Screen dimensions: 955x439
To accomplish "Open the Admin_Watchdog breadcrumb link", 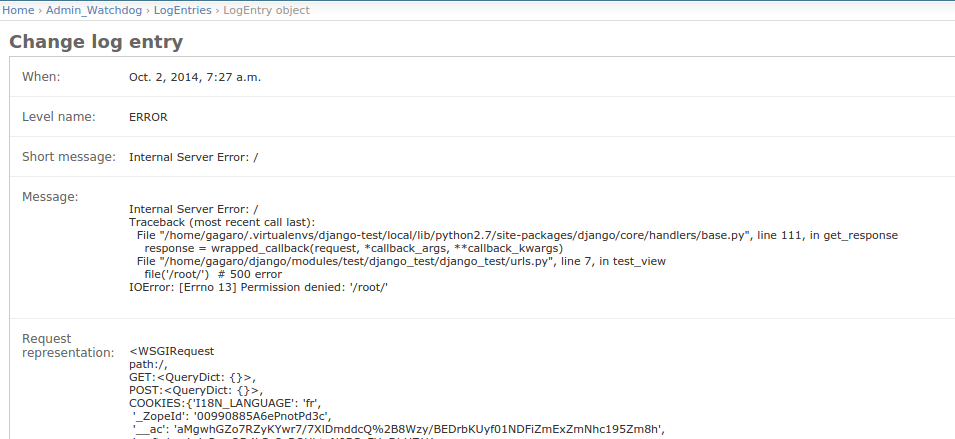I will click(94, 10).
